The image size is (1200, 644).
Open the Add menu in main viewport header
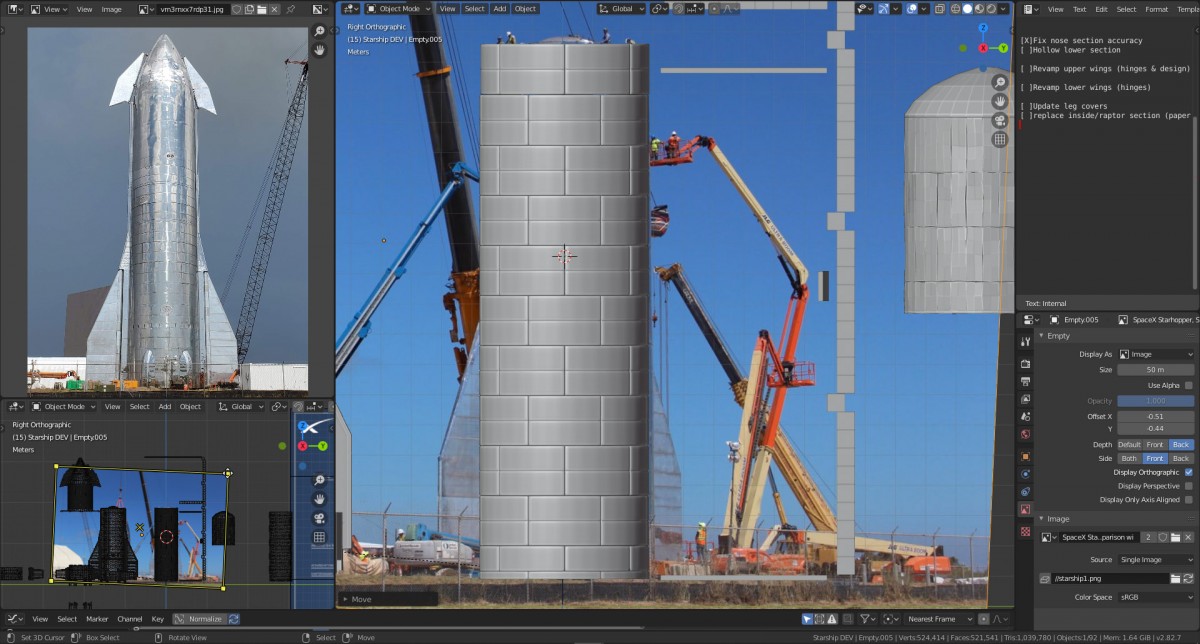(x=499, y=8)
